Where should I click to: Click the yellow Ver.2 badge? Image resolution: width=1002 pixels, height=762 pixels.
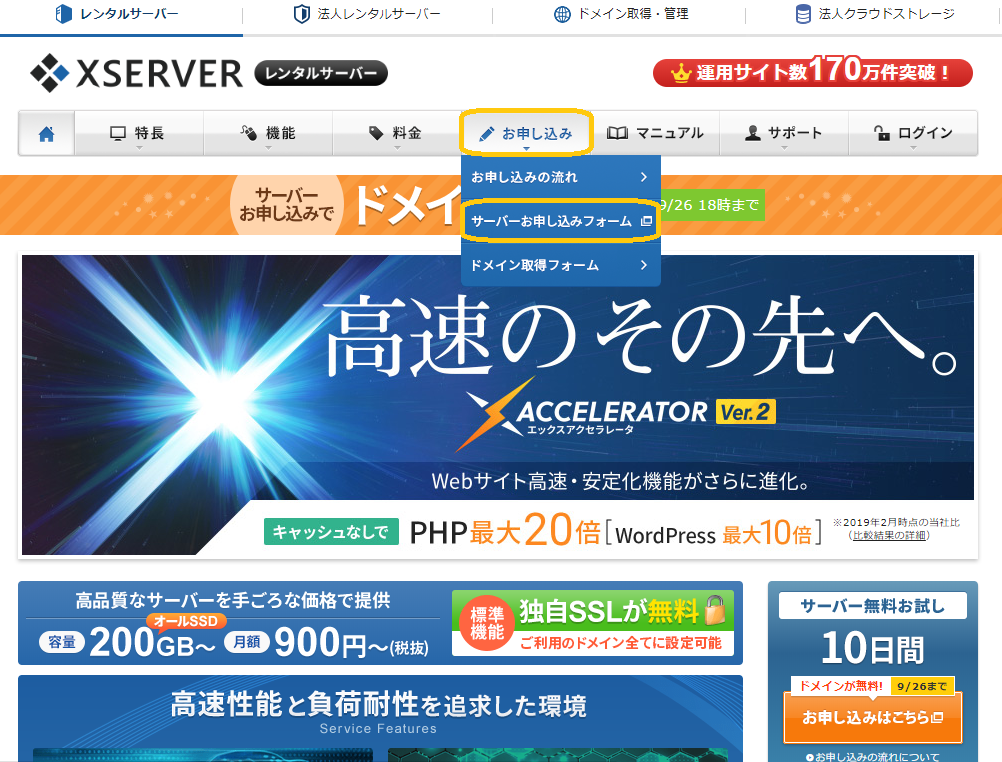(746, 412)
